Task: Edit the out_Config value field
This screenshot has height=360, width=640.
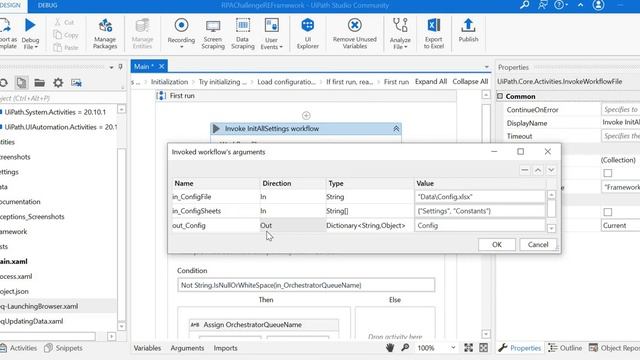Action: tap(480, 225)
